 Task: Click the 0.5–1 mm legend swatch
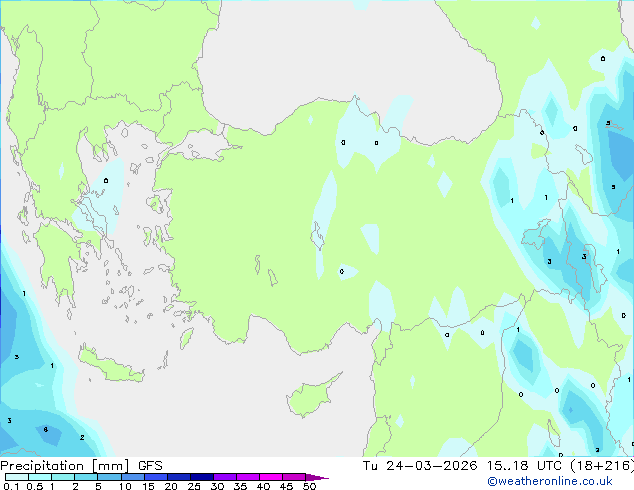point(40,477)
